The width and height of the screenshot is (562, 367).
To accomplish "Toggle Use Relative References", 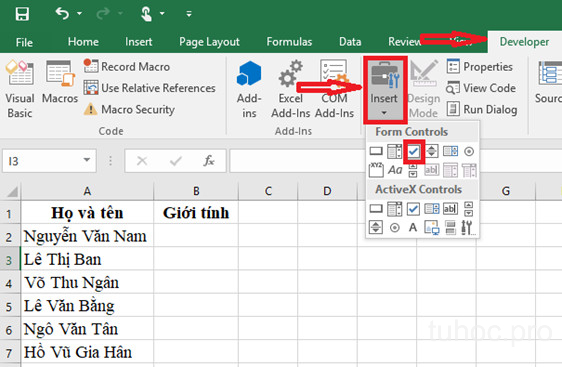I will point(149,88).
